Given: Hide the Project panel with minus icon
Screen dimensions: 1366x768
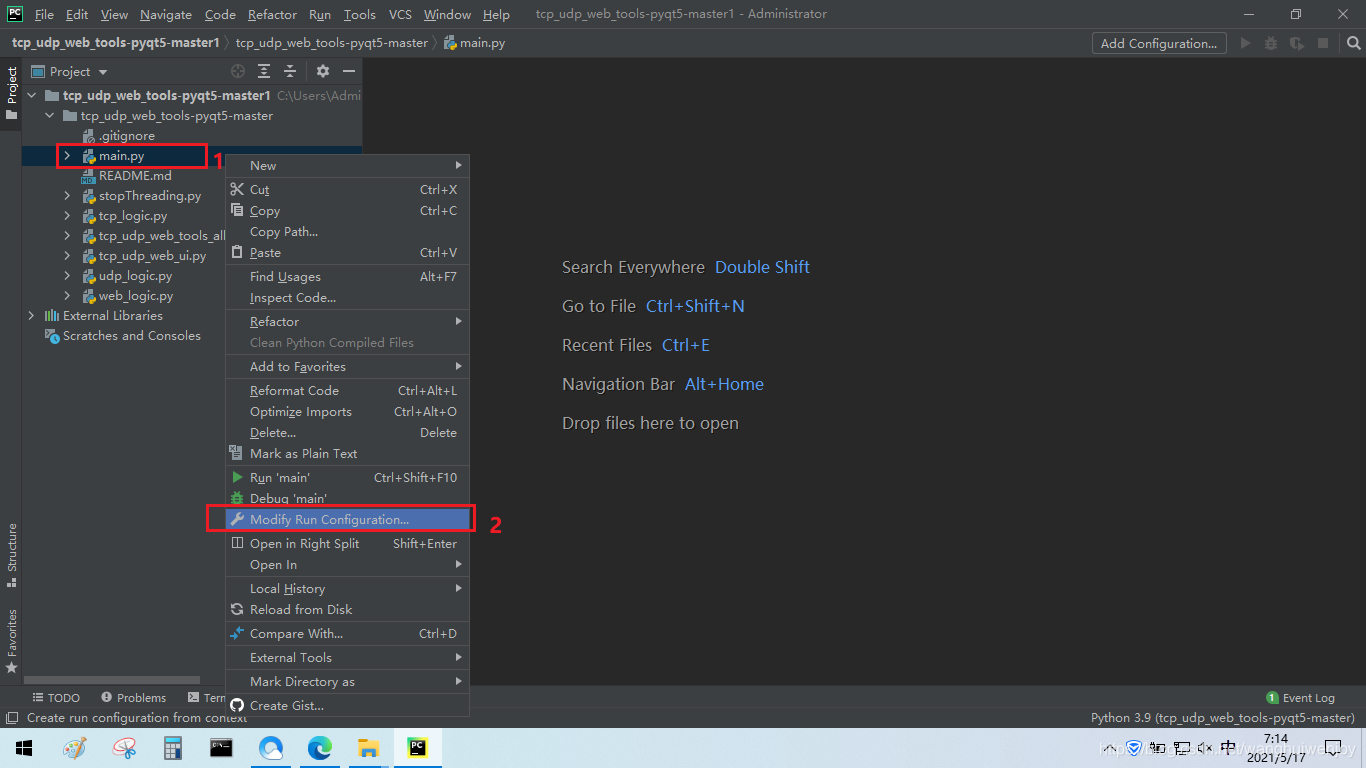Looking at the screenshot, I should pos(349,71).
